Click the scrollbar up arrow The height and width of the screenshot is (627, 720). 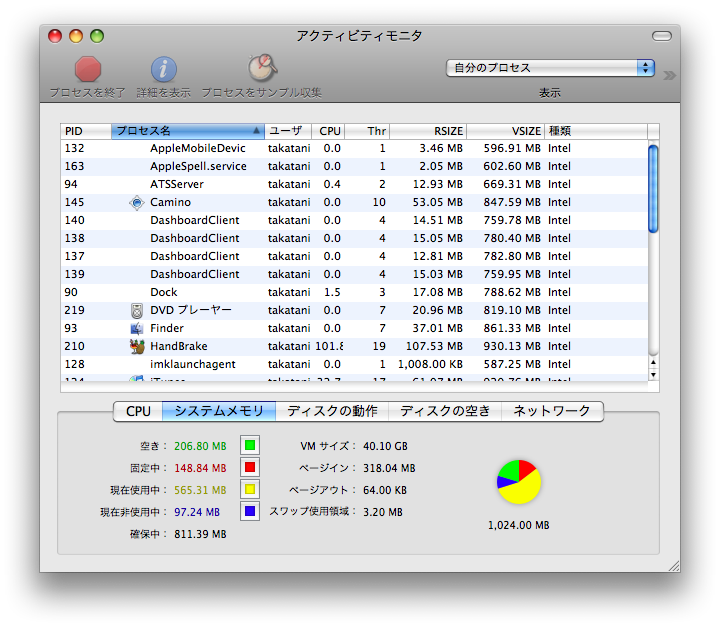click(x=653, y=362)
